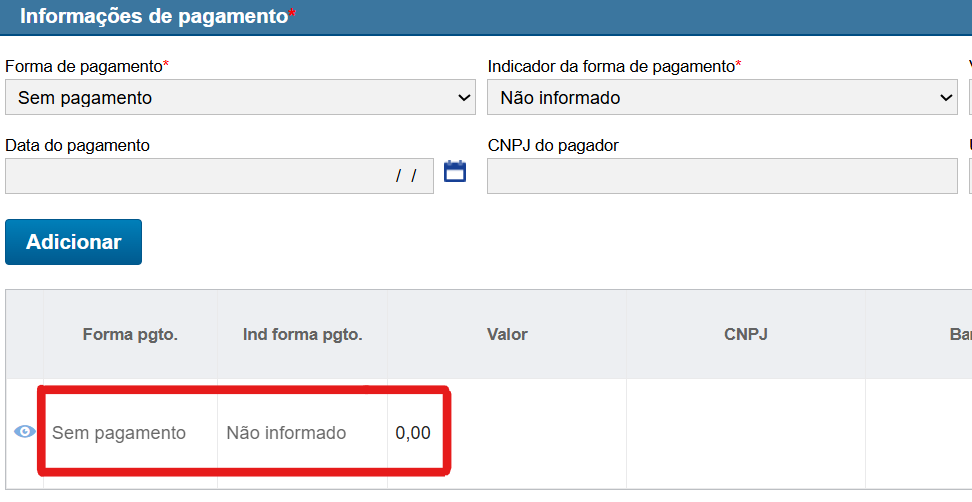Click the Não informado cell in table row
The height and width of the screenshot is (502, 972).
click(286, 433)
